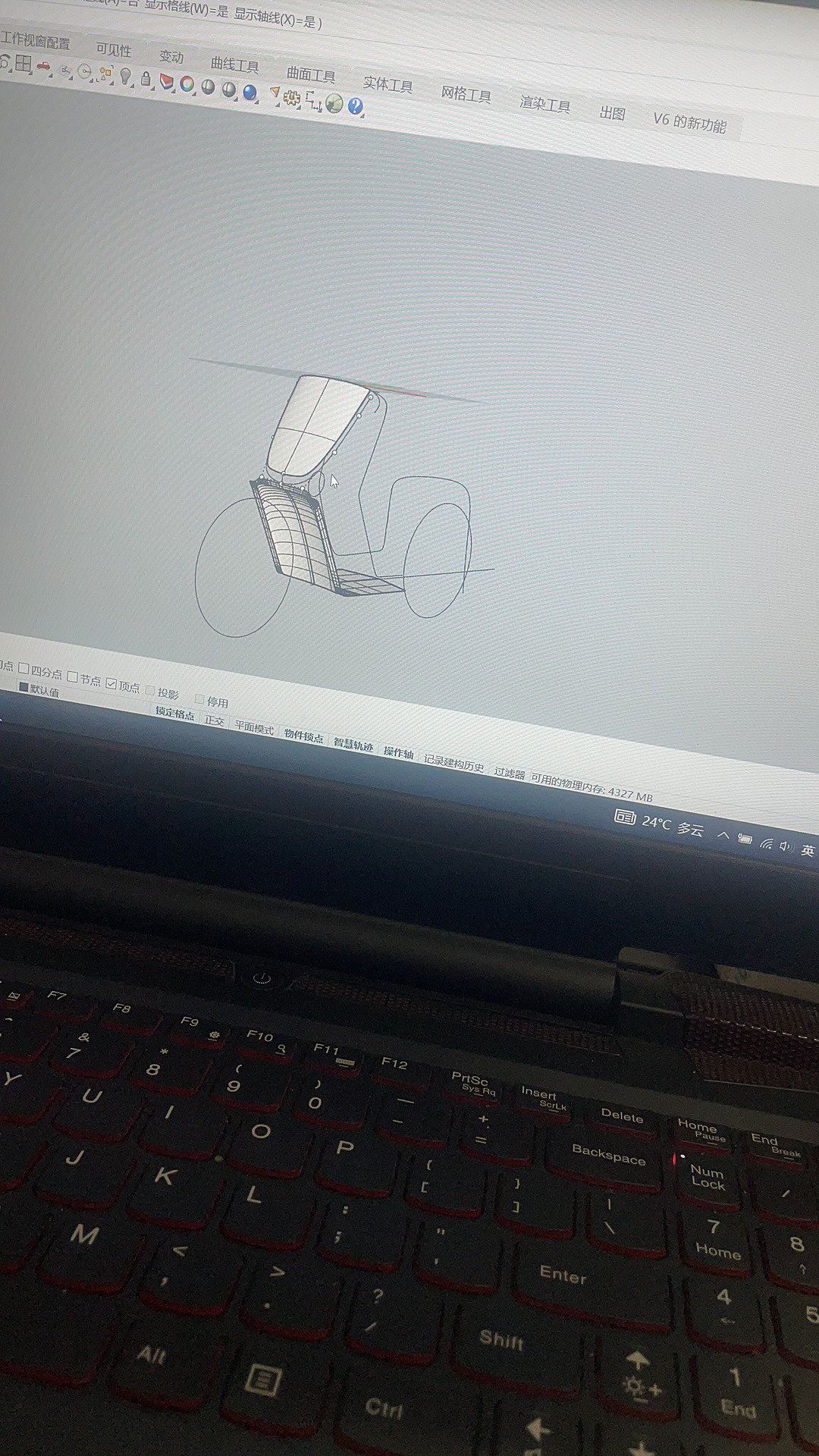819x1456 pixels.
Task: Open the Wi-Fi network icon
Action: 766,843
